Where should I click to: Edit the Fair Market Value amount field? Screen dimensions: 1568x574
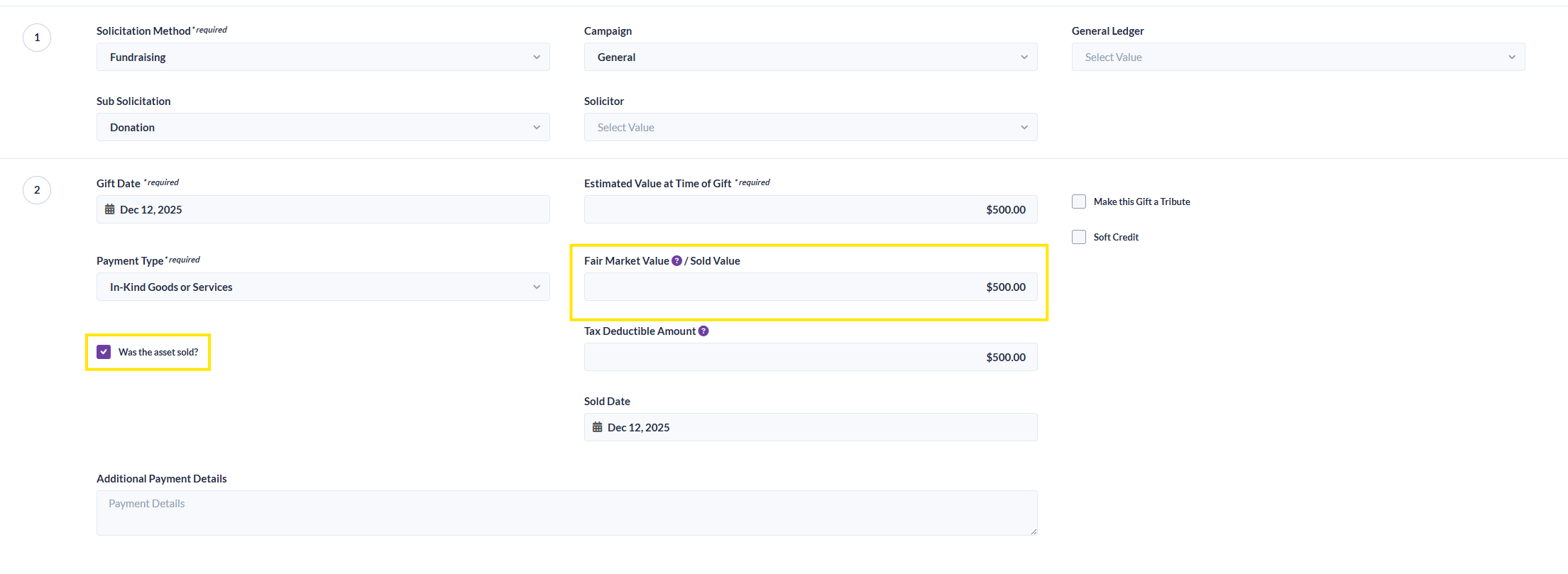click(810, 287)
